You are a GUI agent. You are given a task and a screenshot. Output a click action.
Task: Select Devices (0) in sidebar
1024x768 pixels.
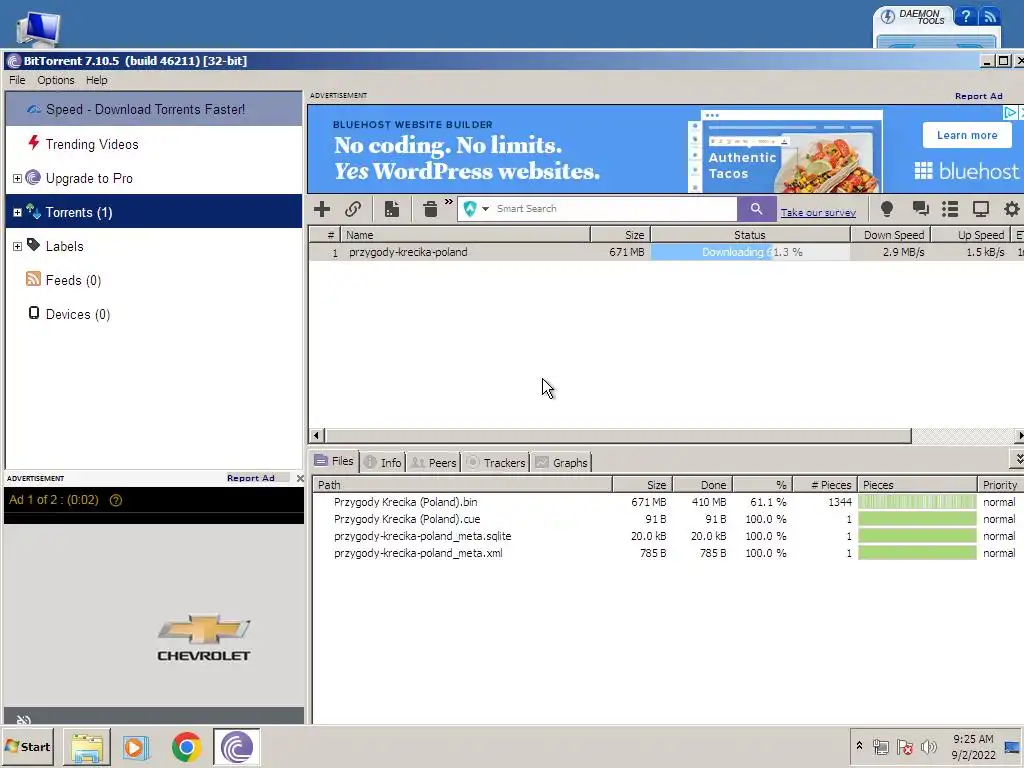[154, 314]
